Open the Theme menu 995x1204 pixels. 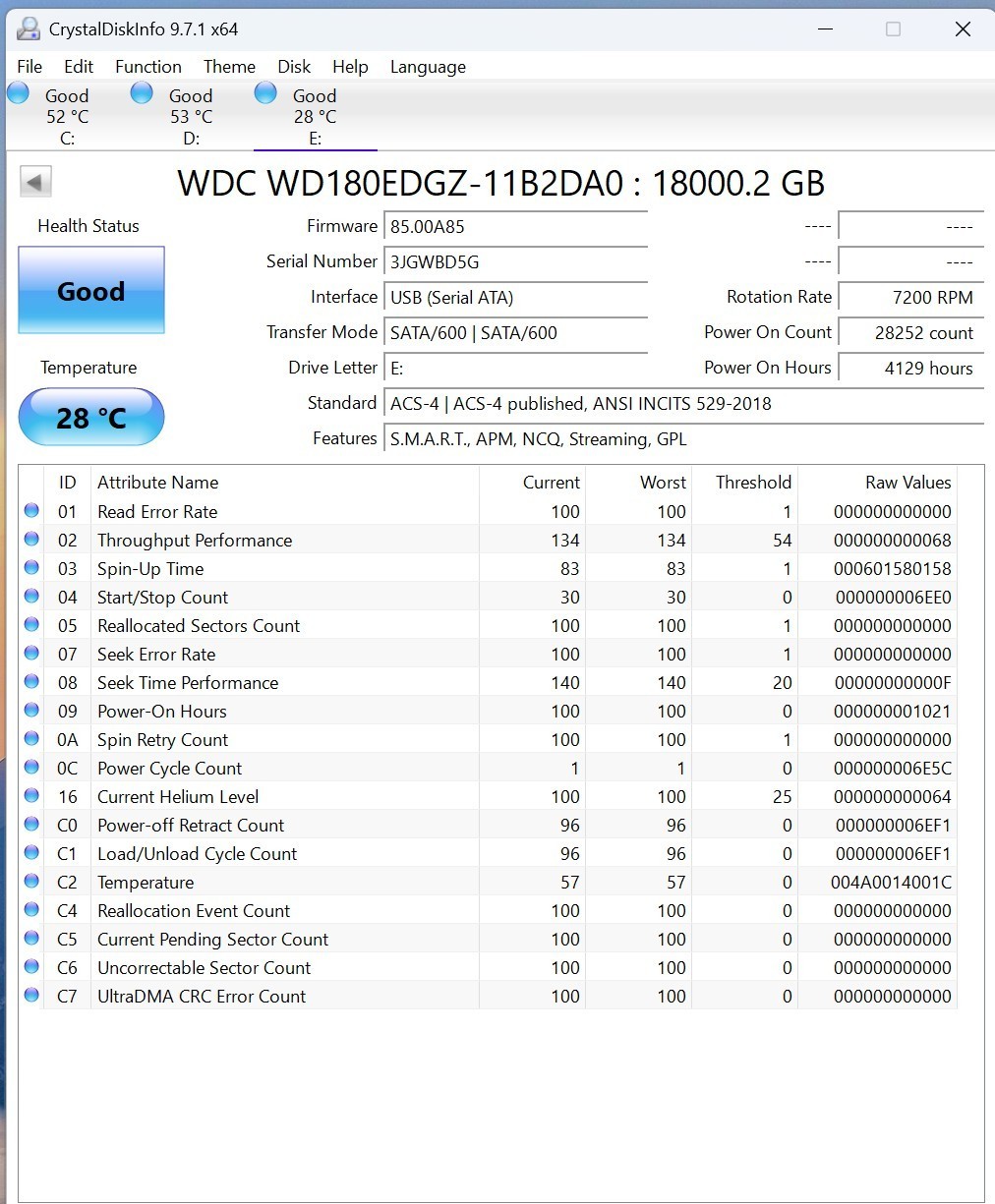point(229,67)
